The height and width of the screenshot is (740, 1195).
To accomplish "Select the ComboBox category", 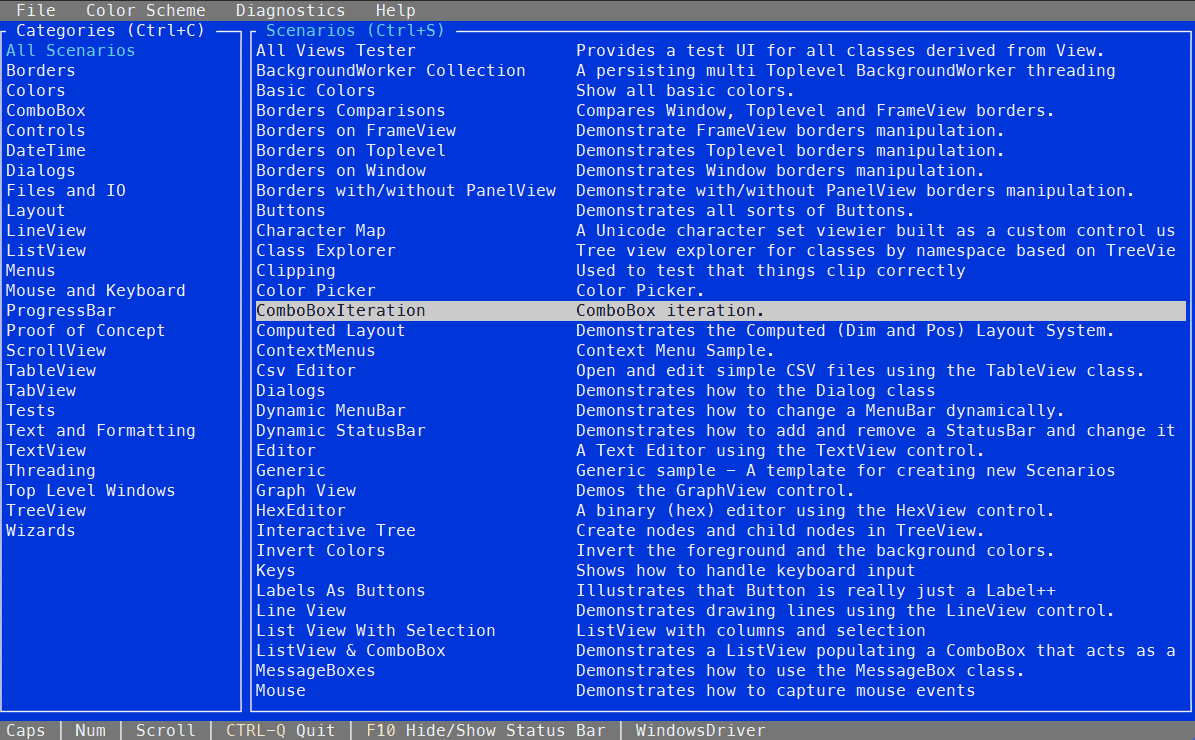I will click(x=46, y=111).
